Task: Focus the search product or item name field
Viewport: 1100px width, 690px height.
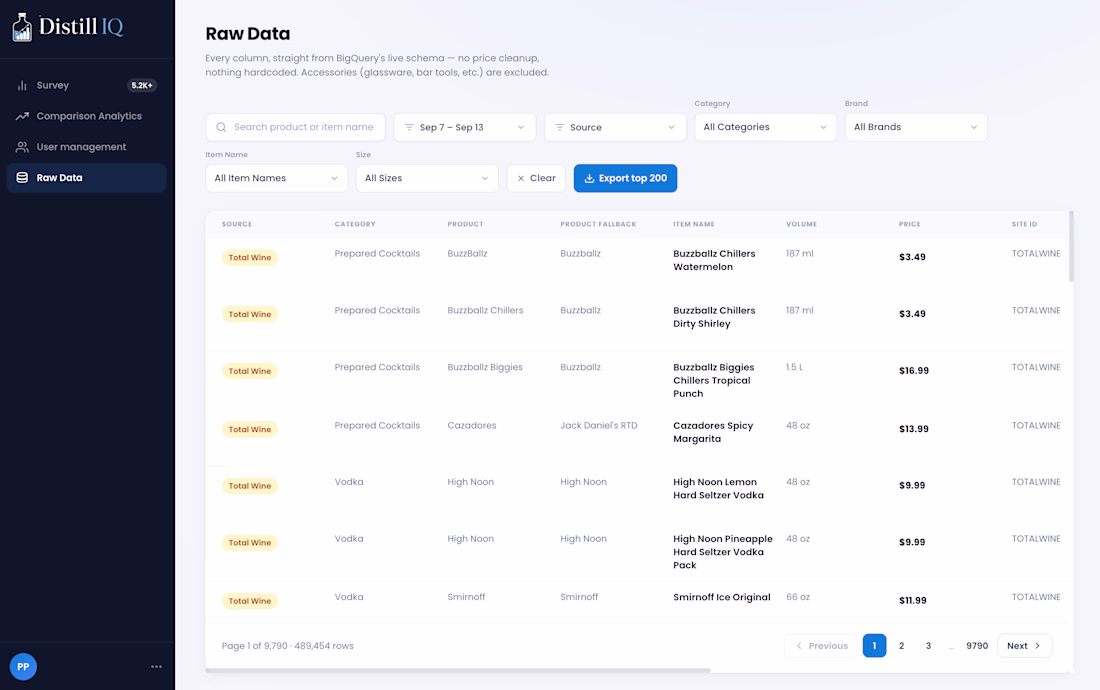Action: tap(295, 128)
